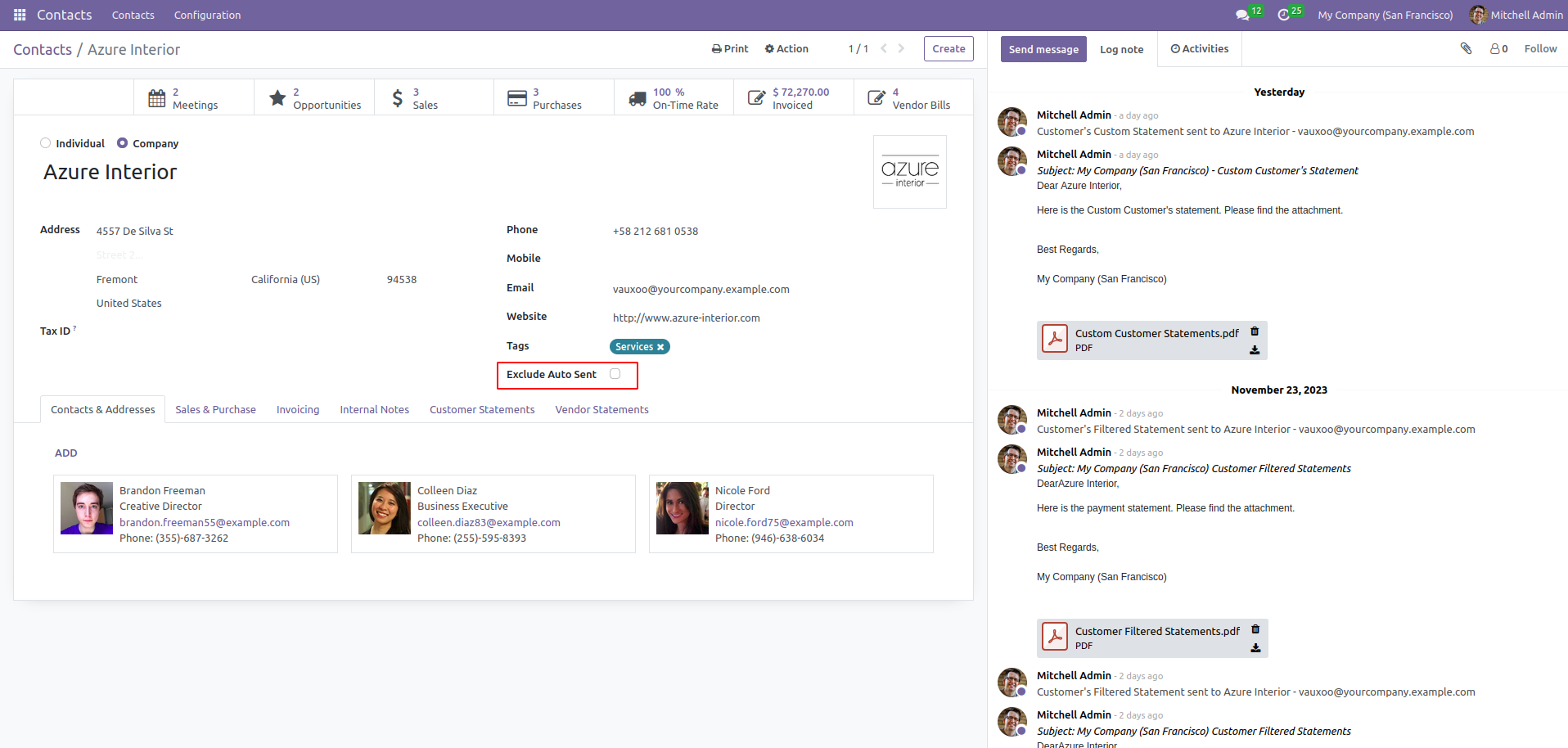The width and height of the screenshot is (1568, 748).
Task: Click the phone number +58 212 681 0538
Action: [656, 231]
